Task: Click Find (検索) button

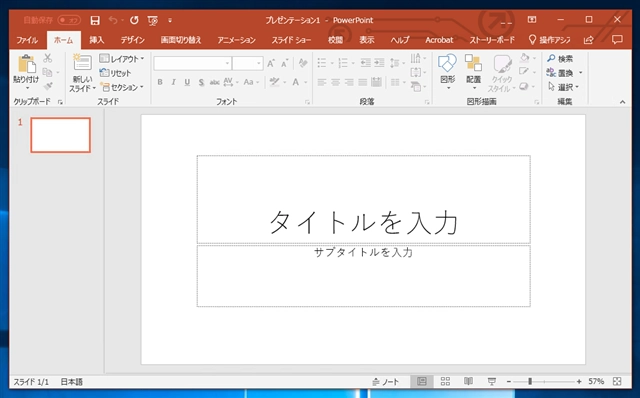Action: click(560, 59)
